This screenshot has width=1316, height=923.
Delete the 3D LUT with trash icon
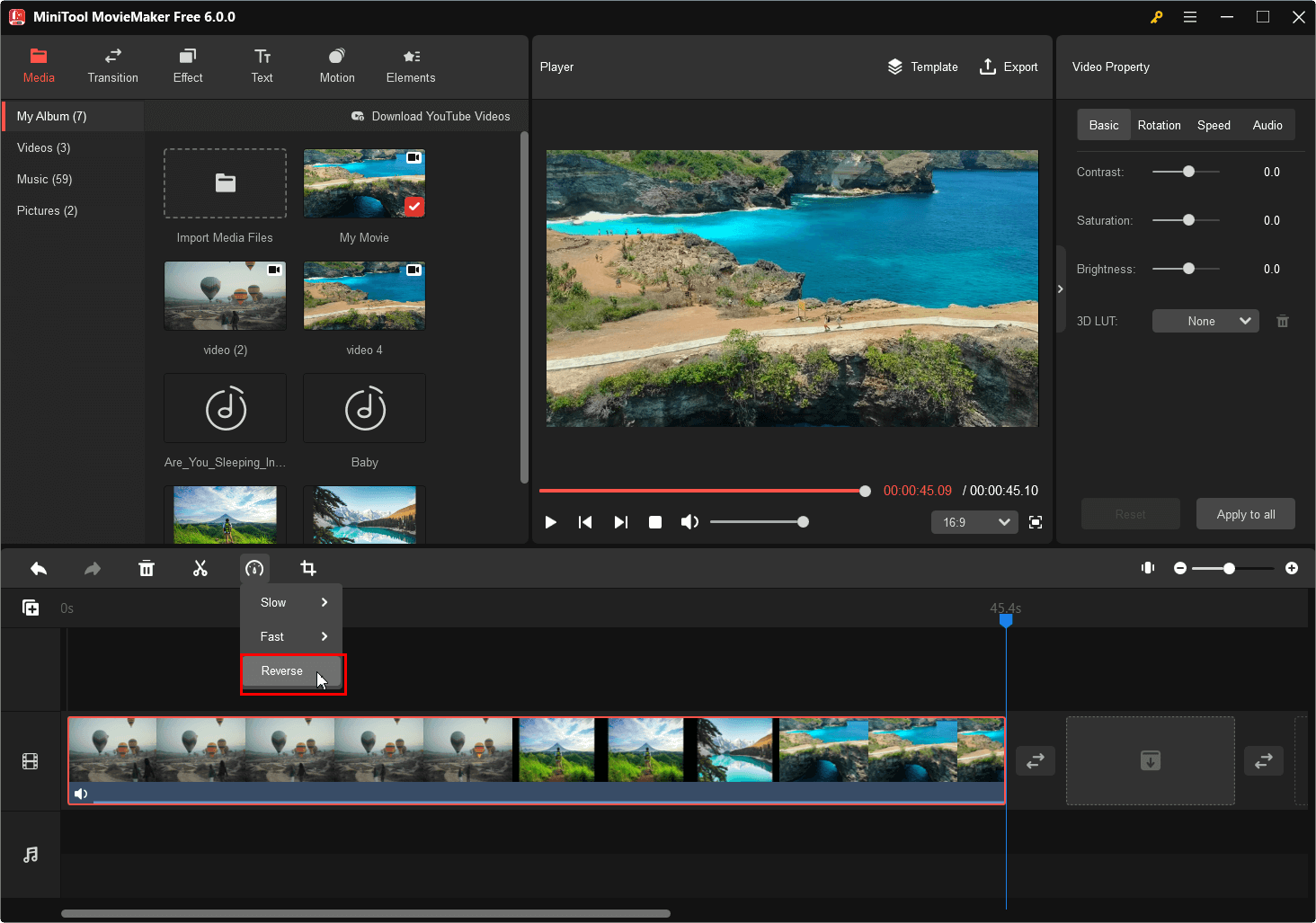[1283, 321]
